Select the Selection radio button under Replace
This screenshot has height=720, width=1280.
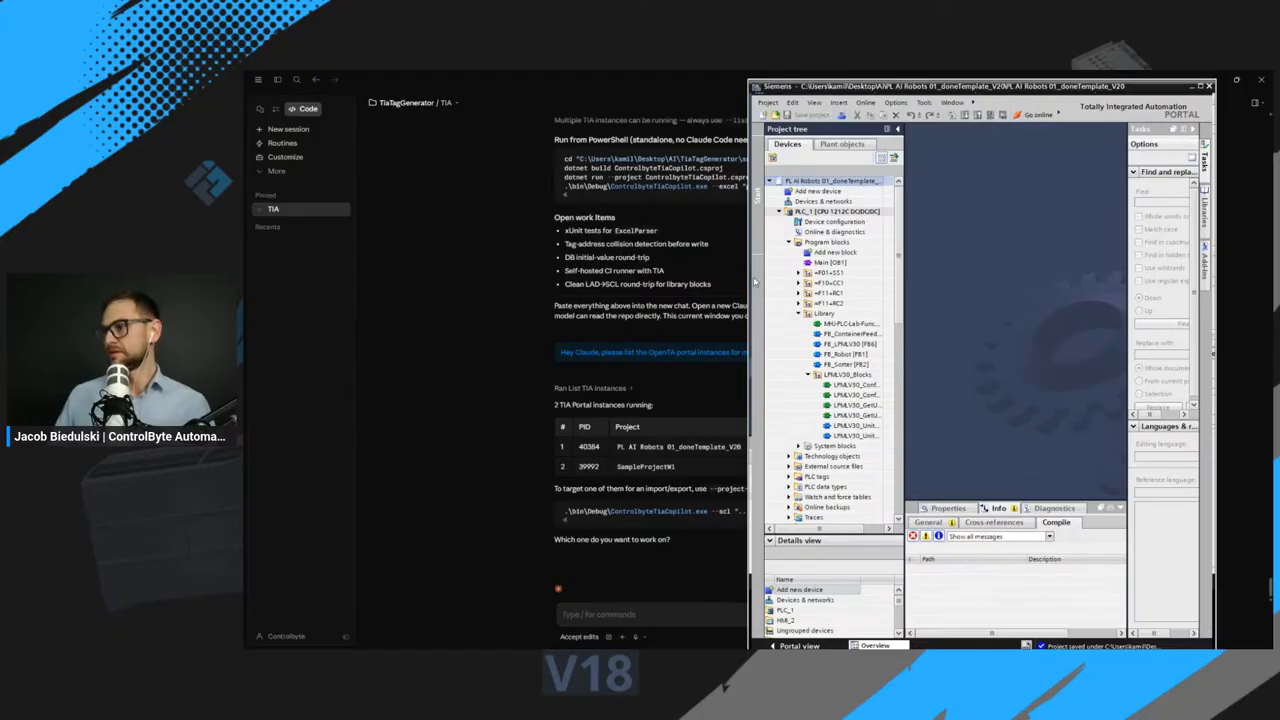(1138, 393)
